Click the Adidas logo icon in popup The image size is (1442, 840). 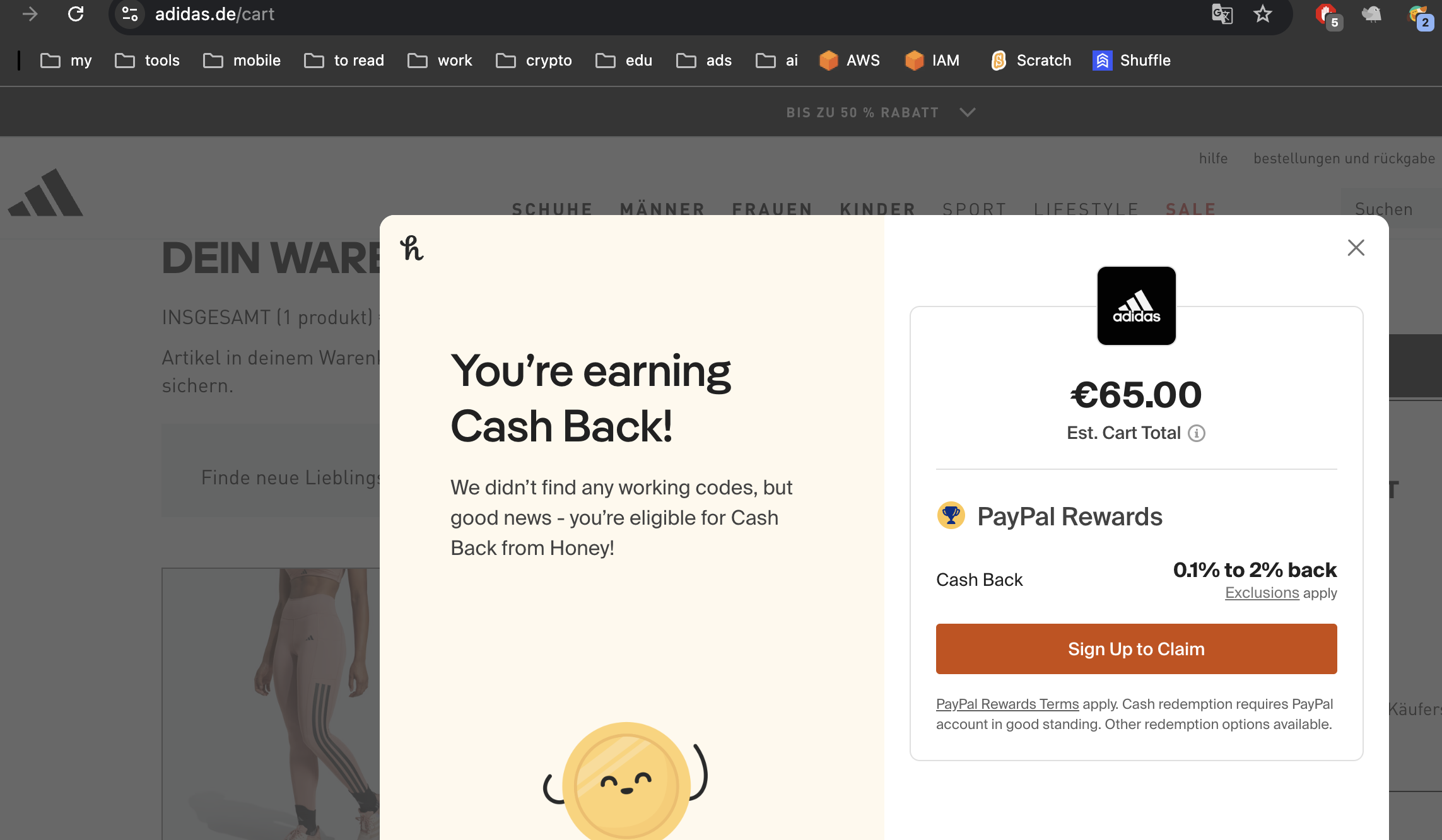coord(1136,305)
